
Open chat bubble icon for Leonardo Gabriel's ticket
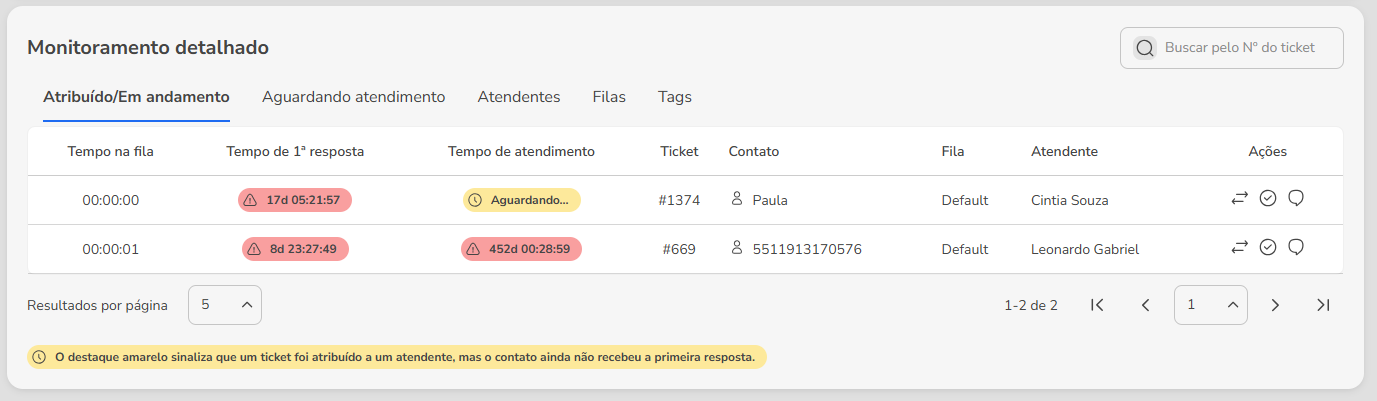click(x=1296, y=247)
